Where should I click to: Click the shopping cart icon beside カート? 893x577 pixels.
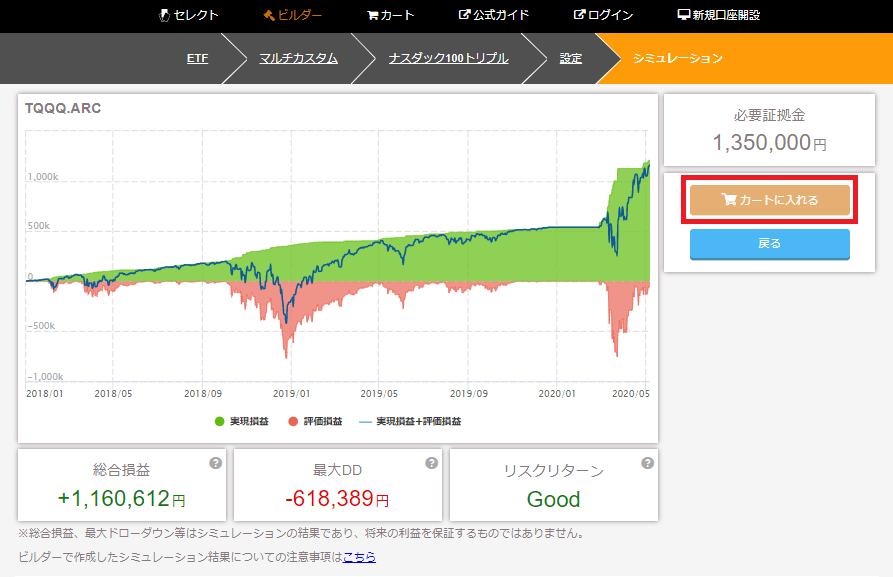(x=372, y=16)
